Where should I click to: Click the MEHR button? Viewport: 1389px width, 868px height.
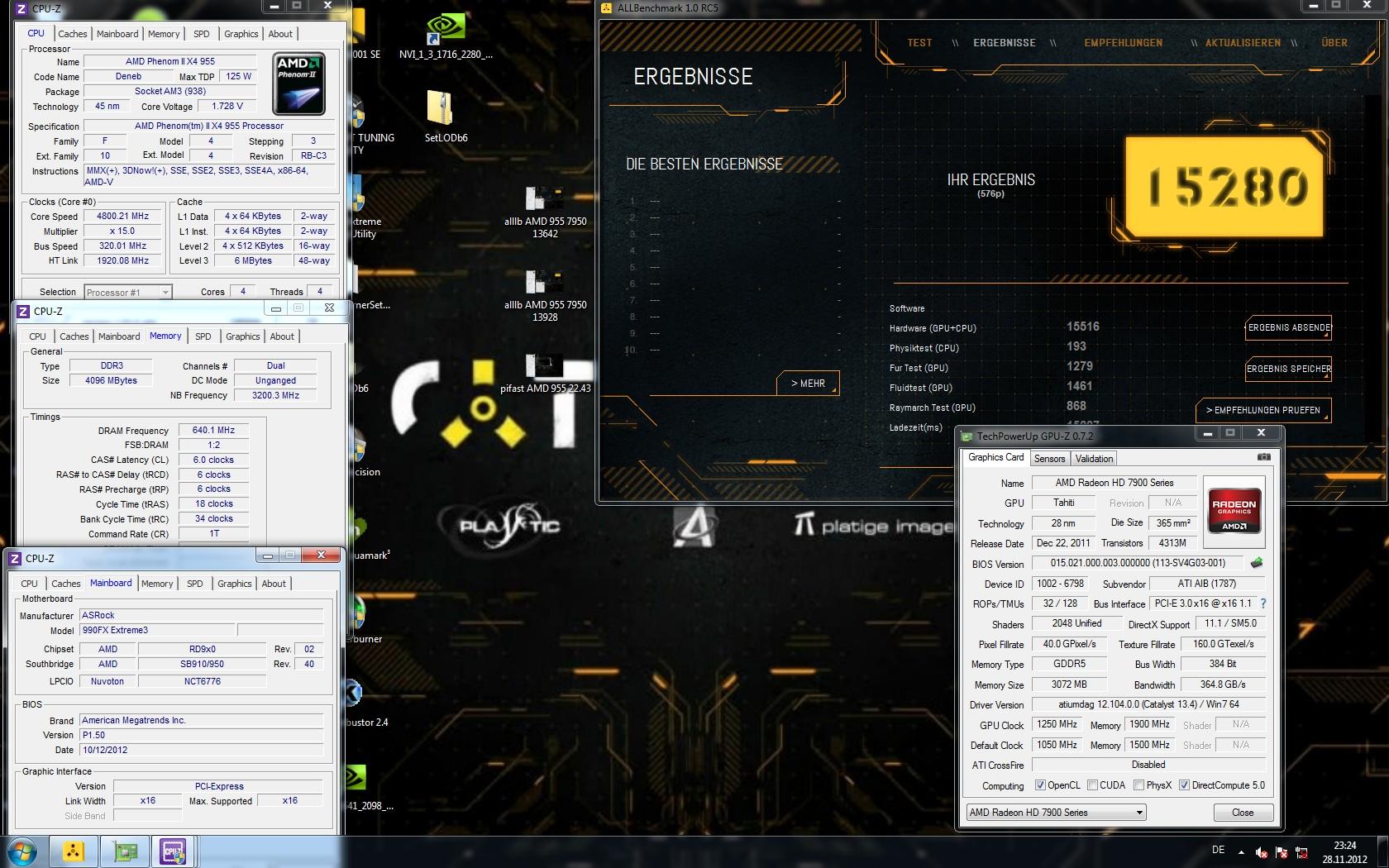808,384
